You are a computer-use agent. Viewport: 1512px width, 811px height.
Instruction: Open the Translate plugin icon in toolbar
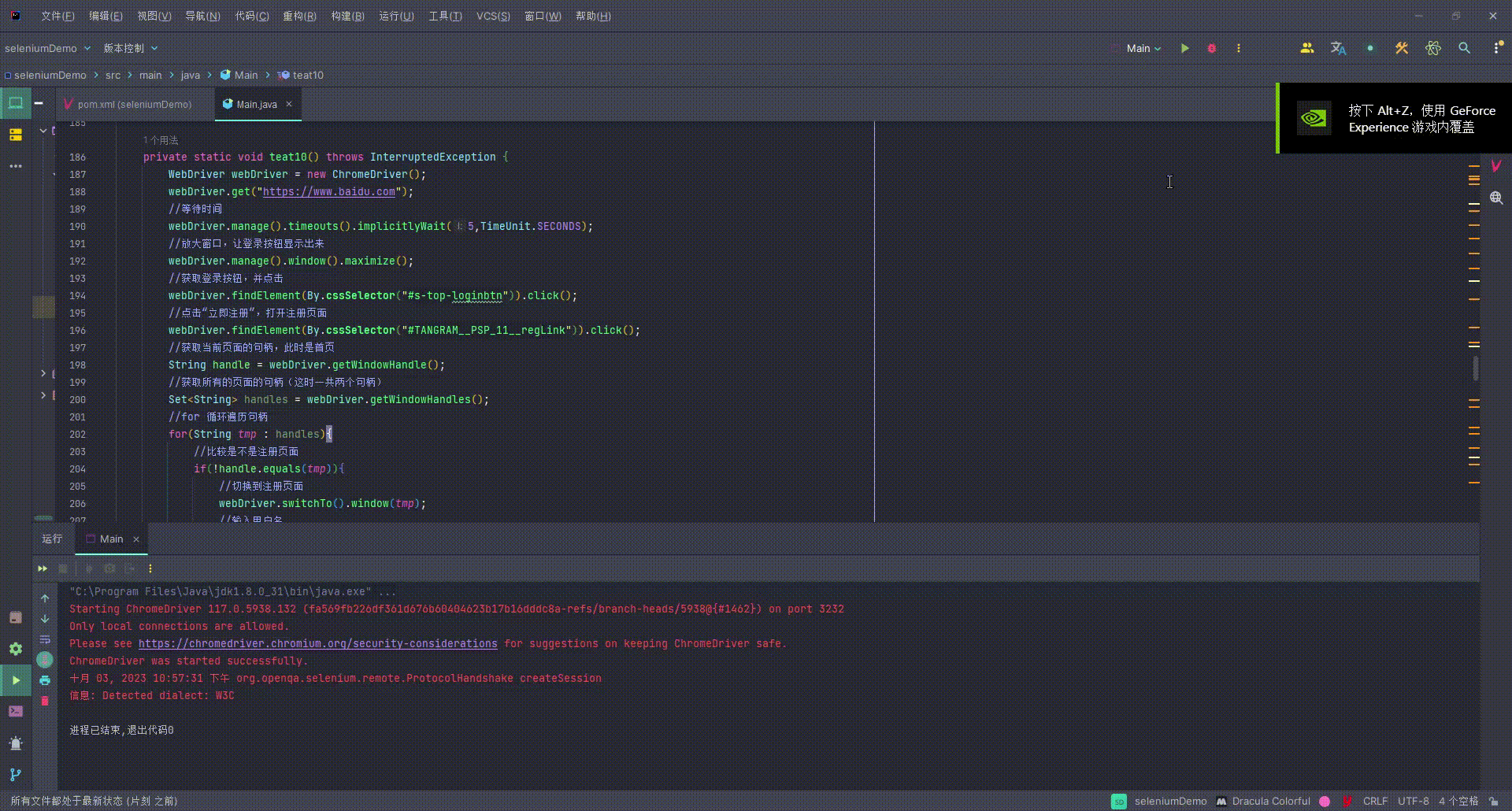1338,48
